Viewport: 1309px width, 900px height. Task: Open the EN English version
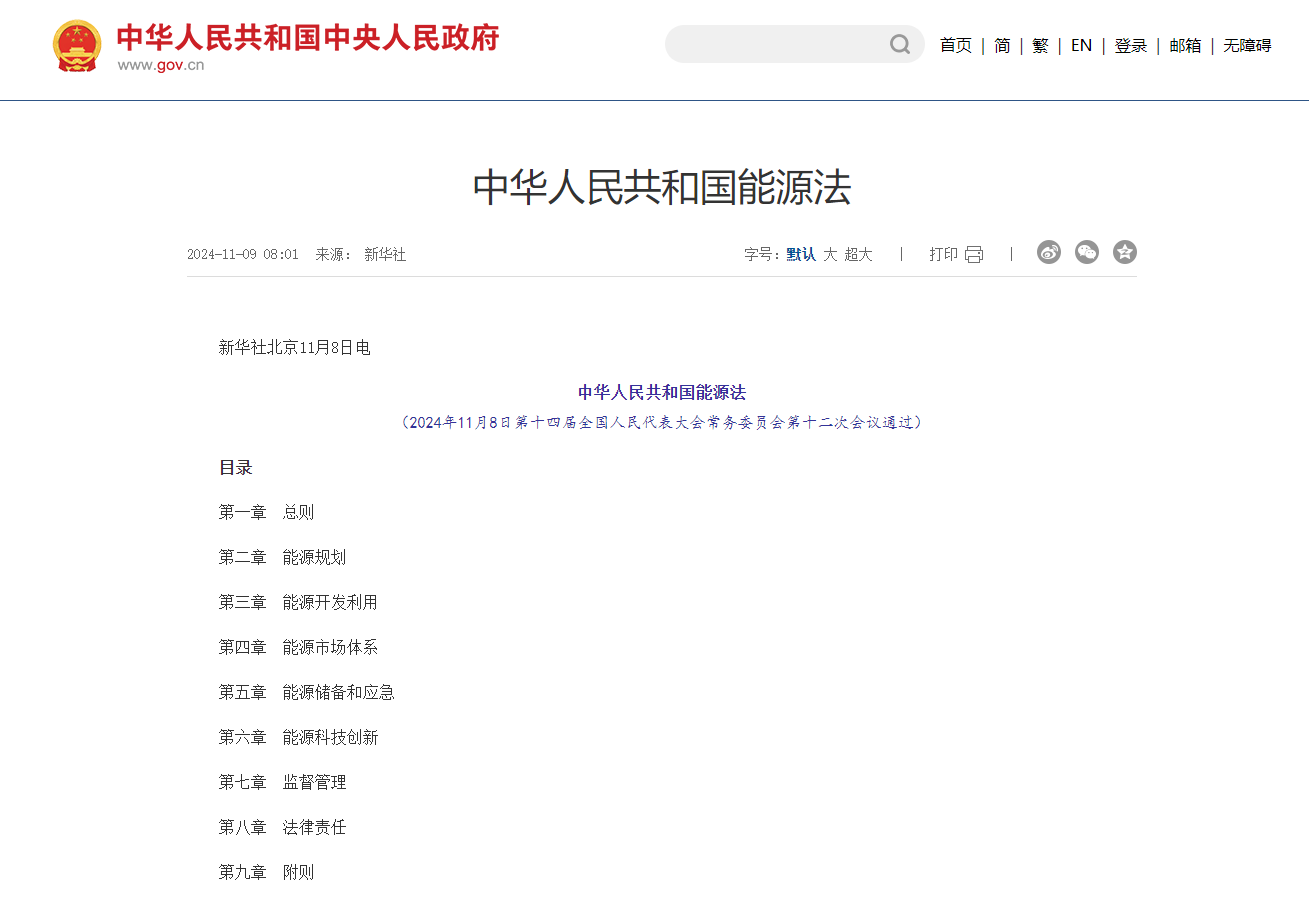pyautogui.click(x=1081, y=45)
